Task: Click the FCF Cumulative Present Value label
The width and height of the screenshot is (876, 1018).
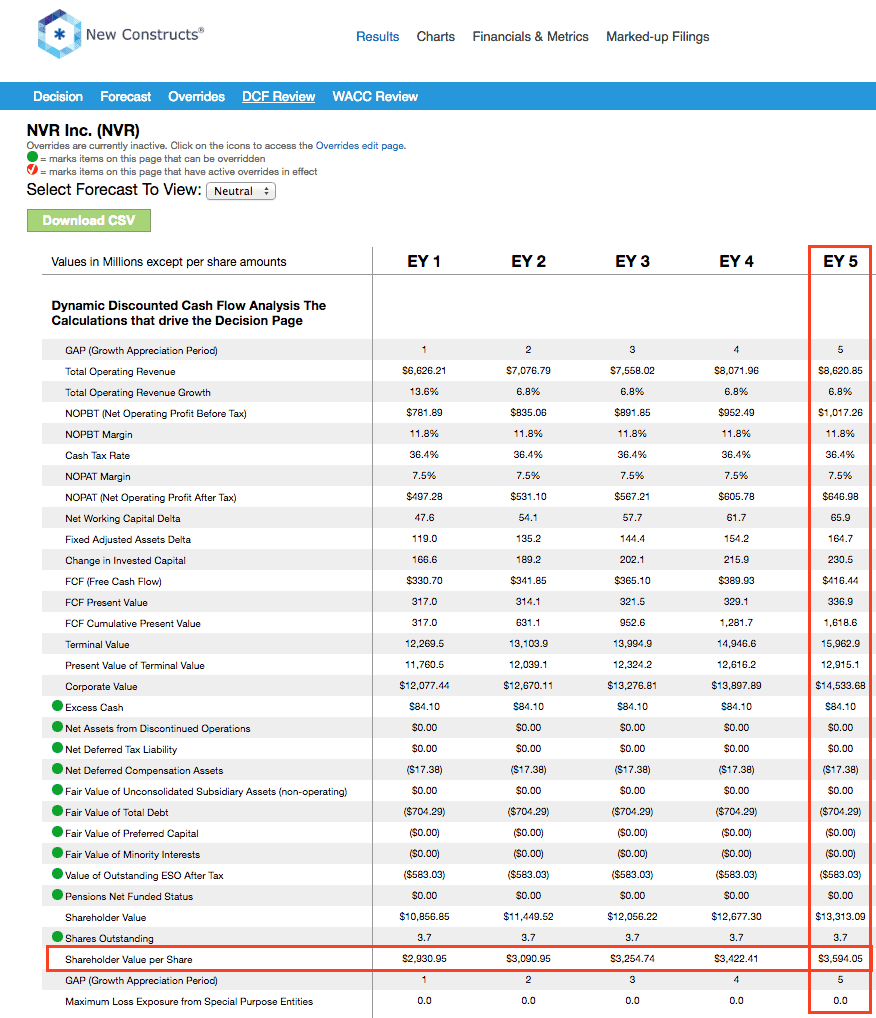Action: pos(133,624)
